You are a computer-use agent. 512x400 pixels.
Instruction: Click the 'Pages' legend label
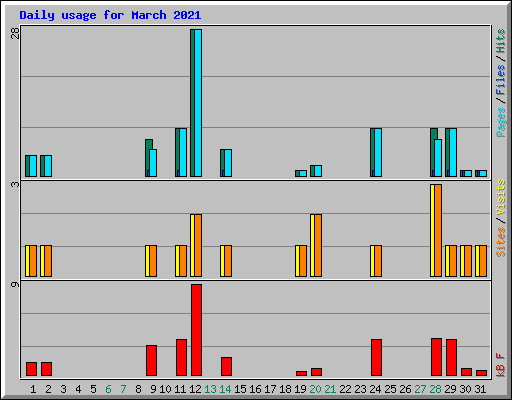[x=500, y=122]
